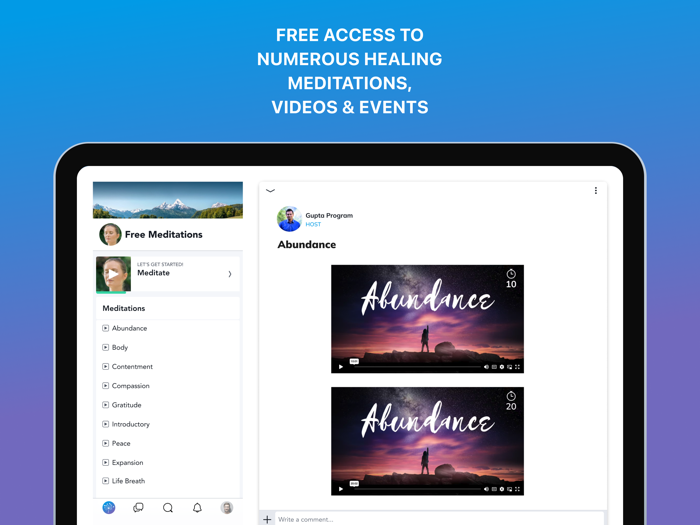Expand the Meditate card chevron
Viewport: 700px width, 525px height.
click(230, 274)
